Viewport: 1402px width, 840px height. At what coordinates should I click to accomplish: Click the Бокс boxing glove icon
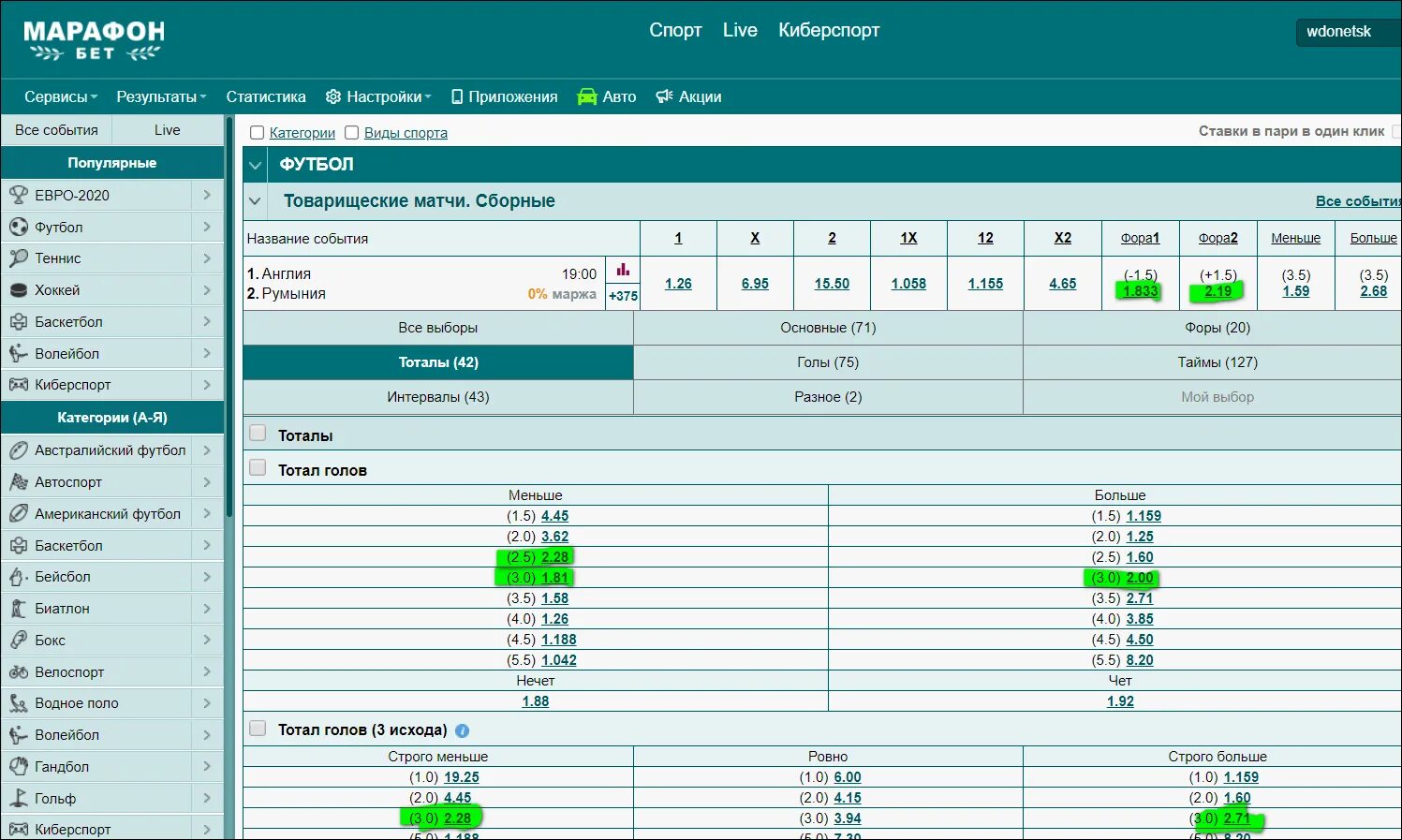click(x=19, y=641)
